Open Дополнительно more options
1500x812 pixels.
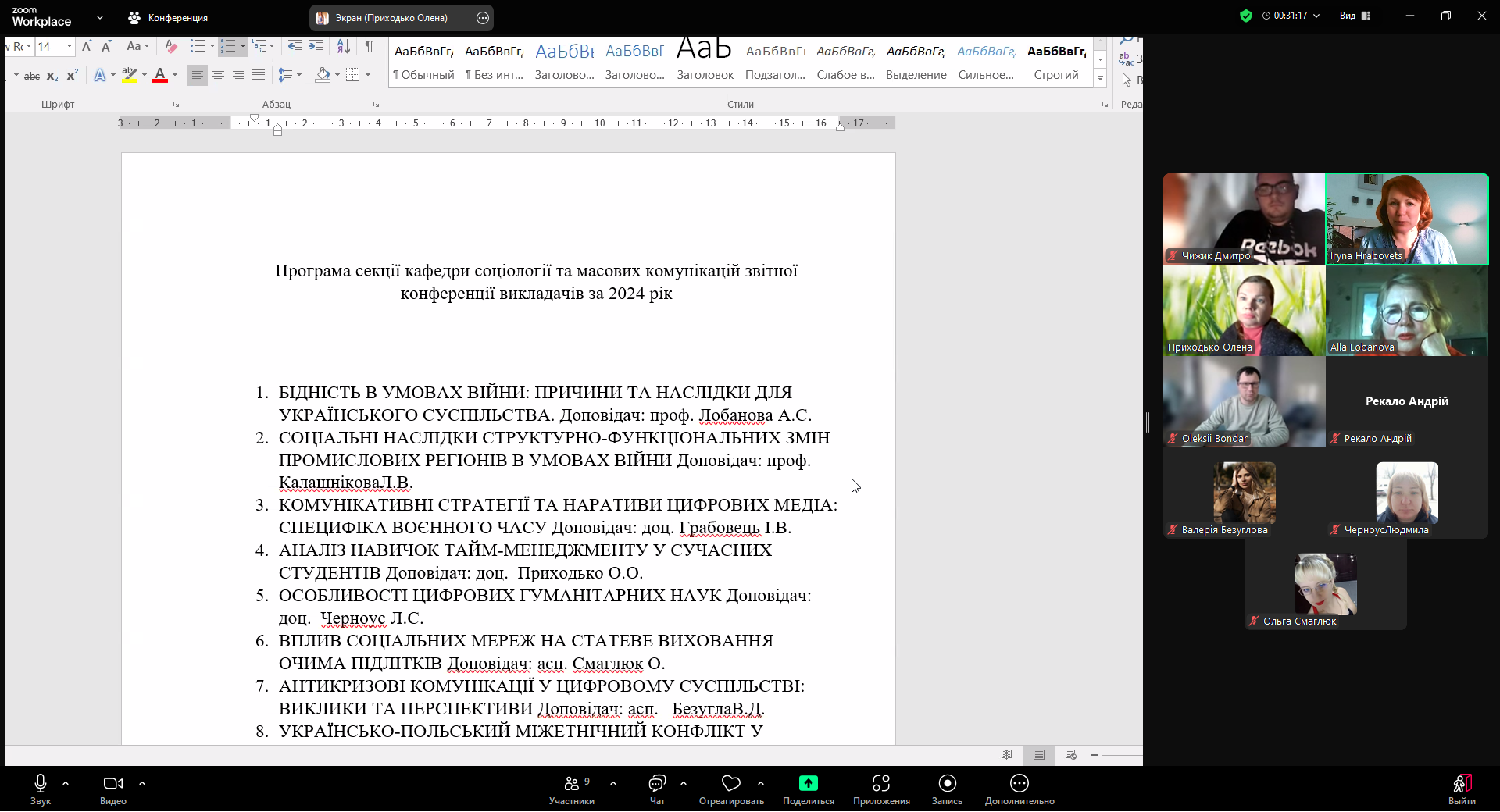pyautogui.click(x=1020, y=789)
